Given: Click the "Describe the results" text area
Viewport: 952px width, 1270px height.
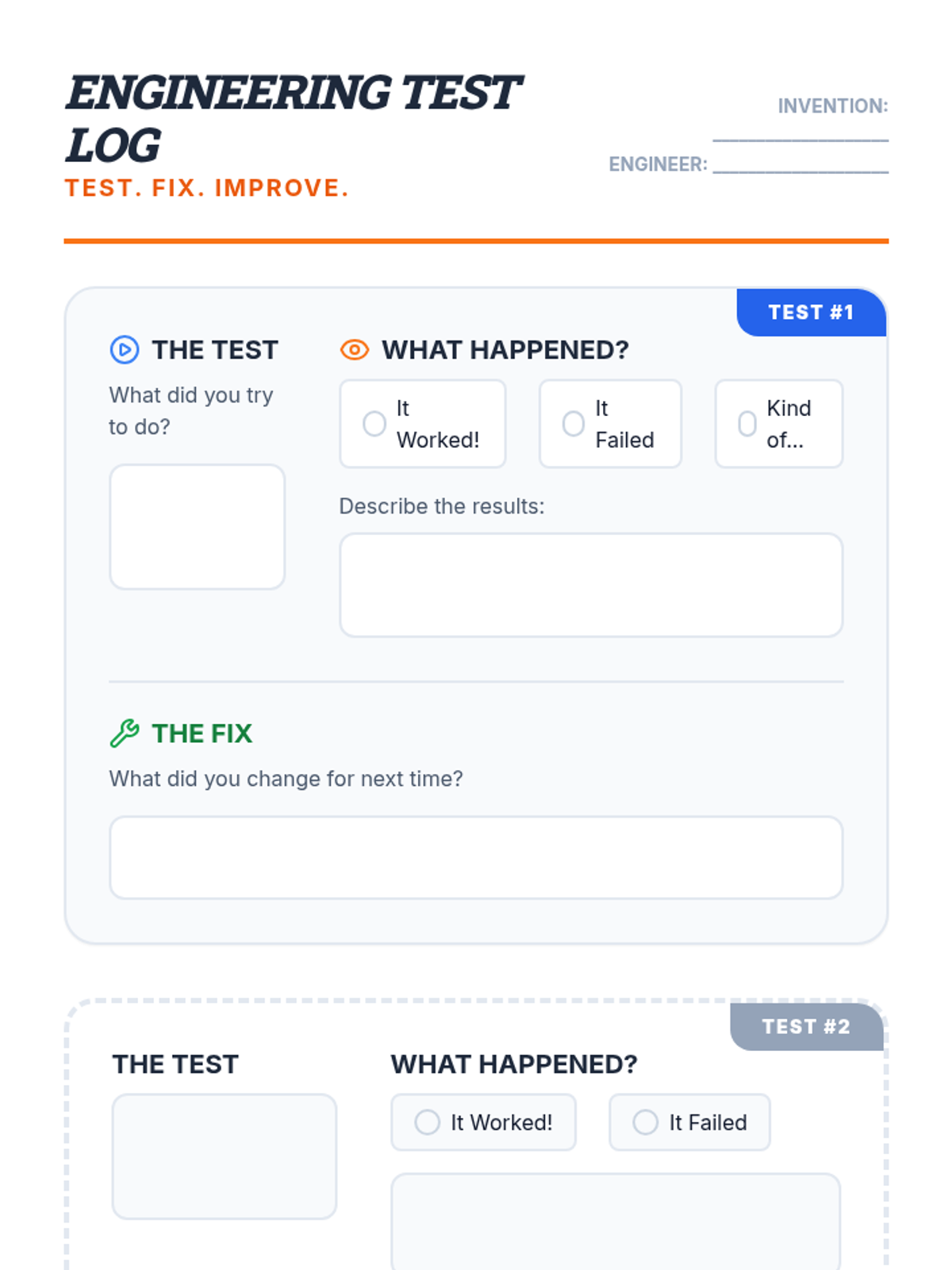Looking at the screenshot, I should 591,585.
